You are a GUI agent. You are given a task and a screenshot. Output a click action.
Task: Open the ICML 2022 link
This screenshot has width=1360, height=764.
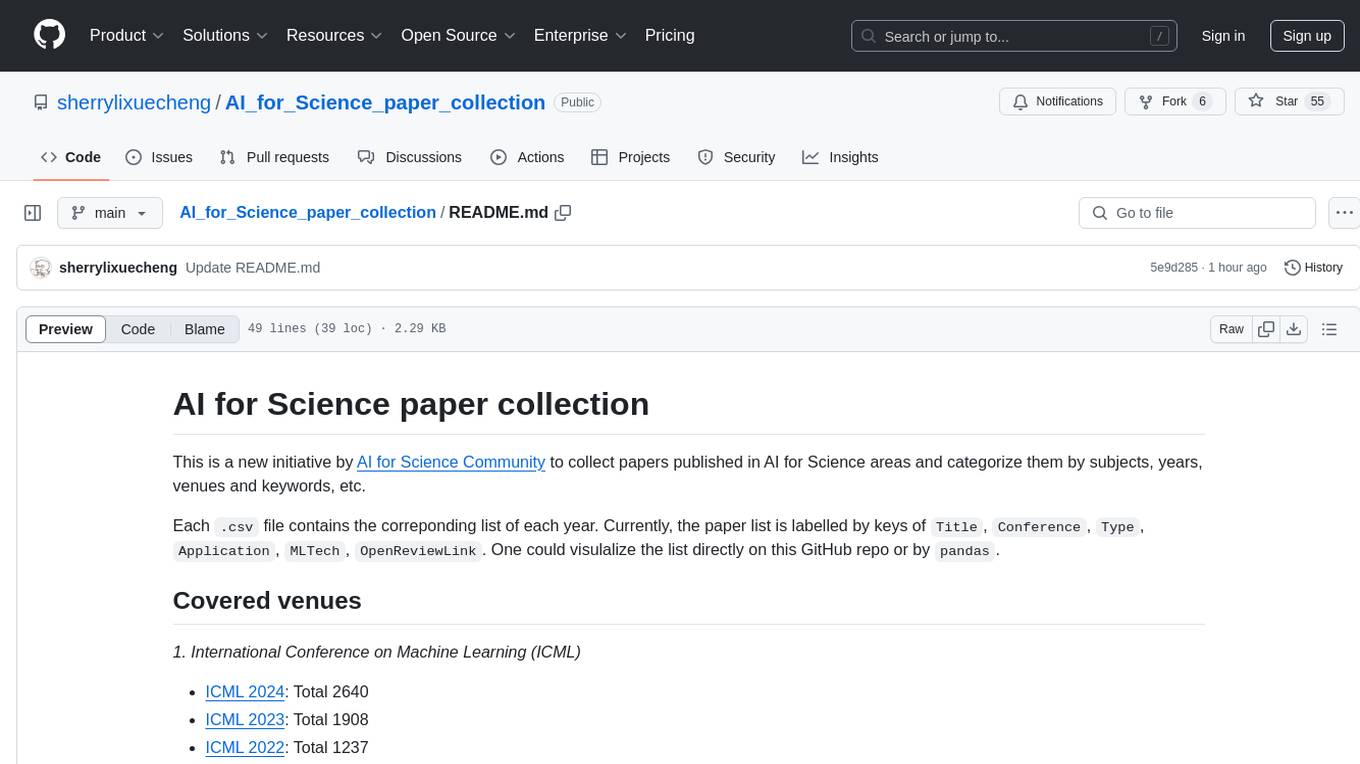(245, 747)
